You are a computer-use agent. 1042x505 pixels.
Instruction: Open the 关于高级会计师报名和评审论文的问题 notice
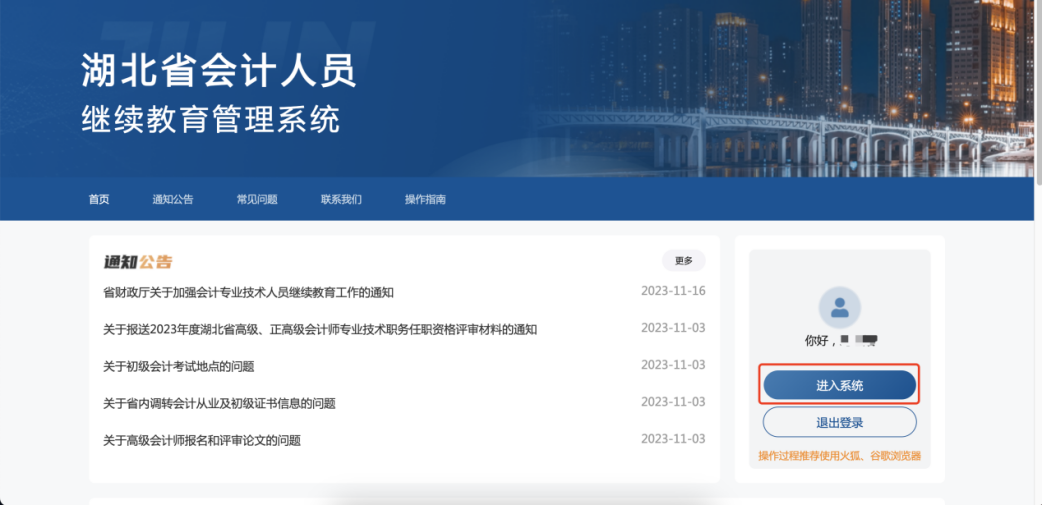pos(202,440)
